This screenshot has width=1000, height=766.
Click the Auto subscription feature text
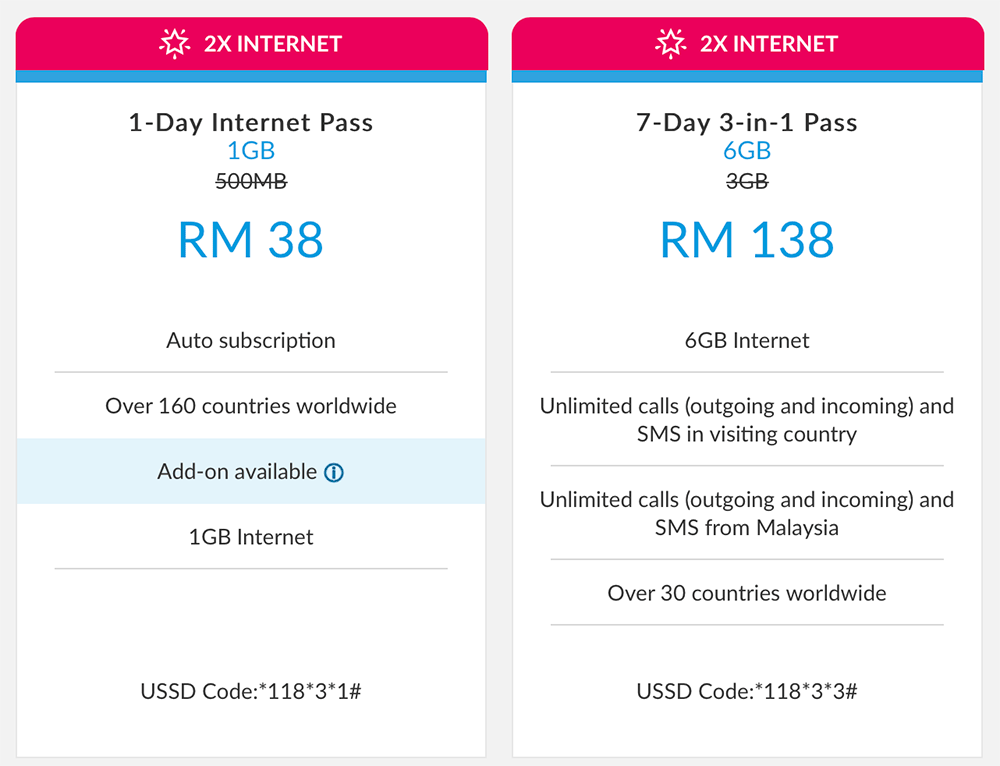(251, 340)
